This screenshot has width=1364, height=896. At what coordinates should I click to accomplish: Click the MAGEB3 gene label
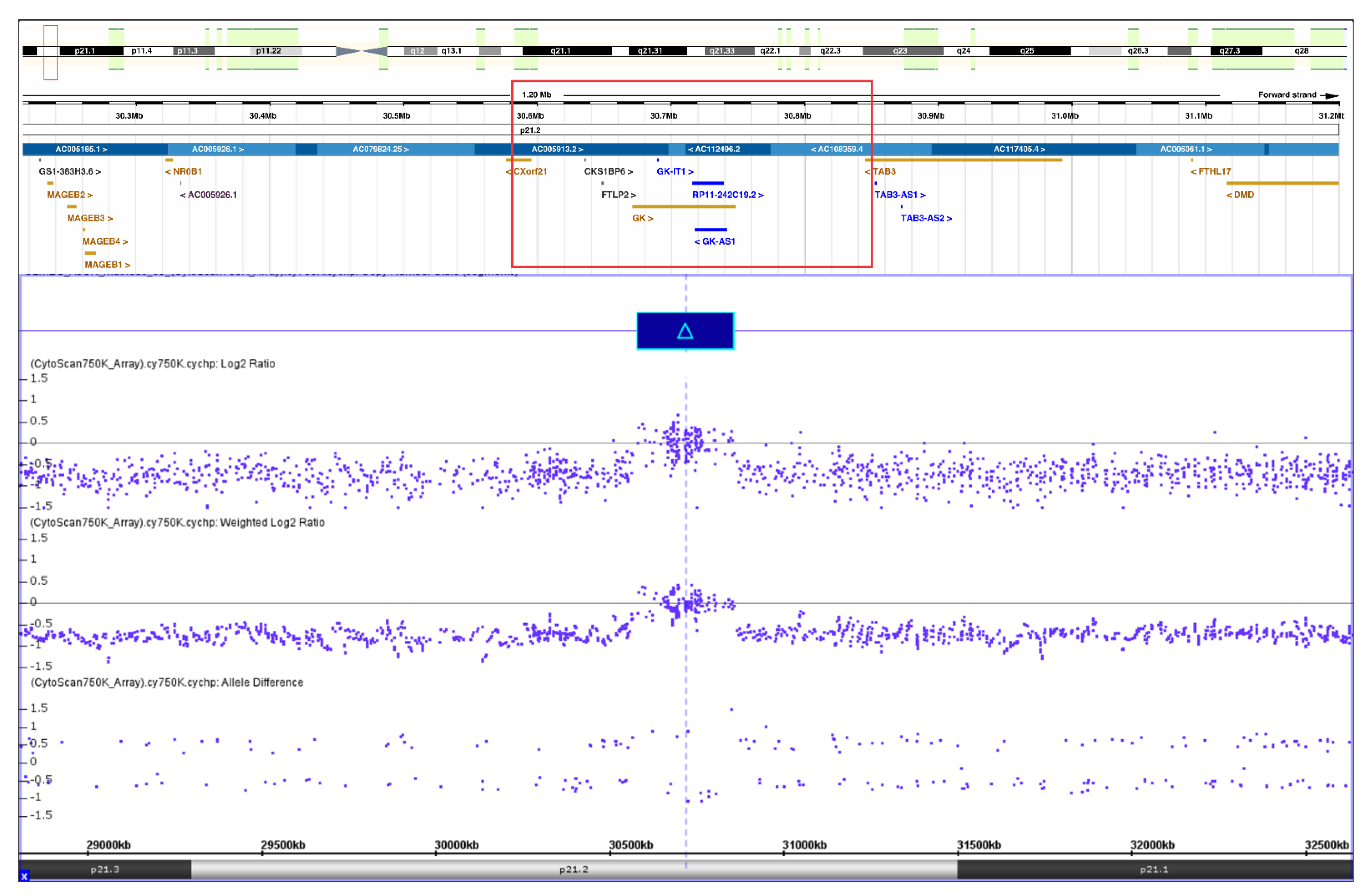point(90,218)
